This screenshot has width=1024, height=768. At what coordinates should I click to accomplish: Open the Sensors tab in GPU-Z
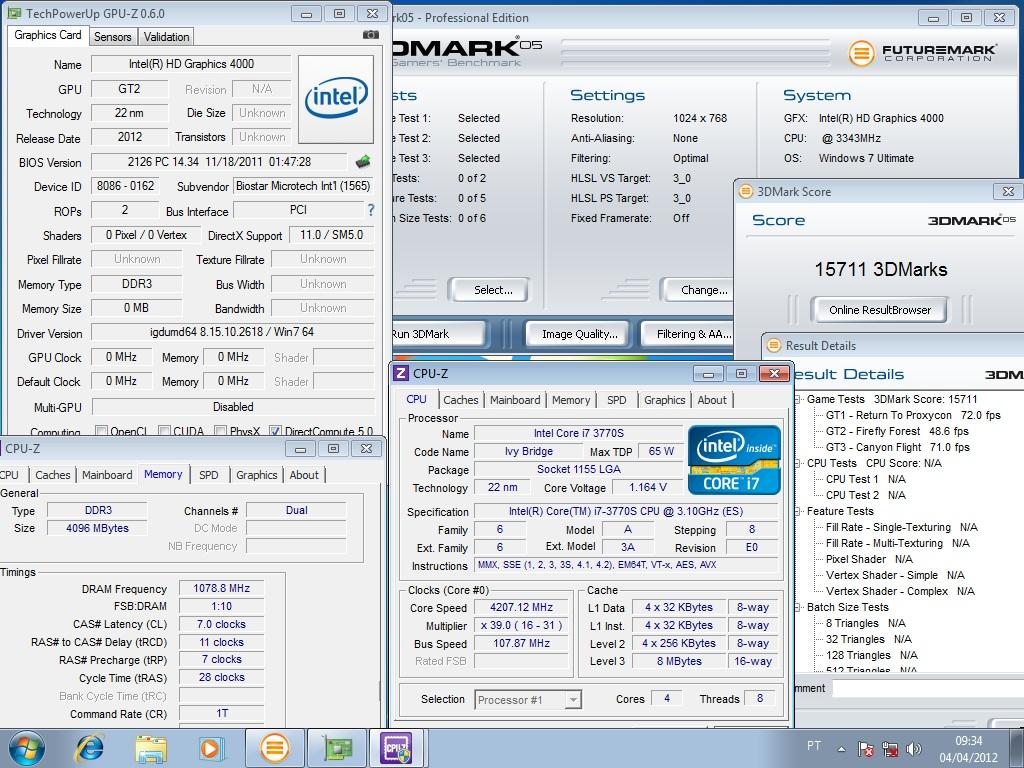112,37
